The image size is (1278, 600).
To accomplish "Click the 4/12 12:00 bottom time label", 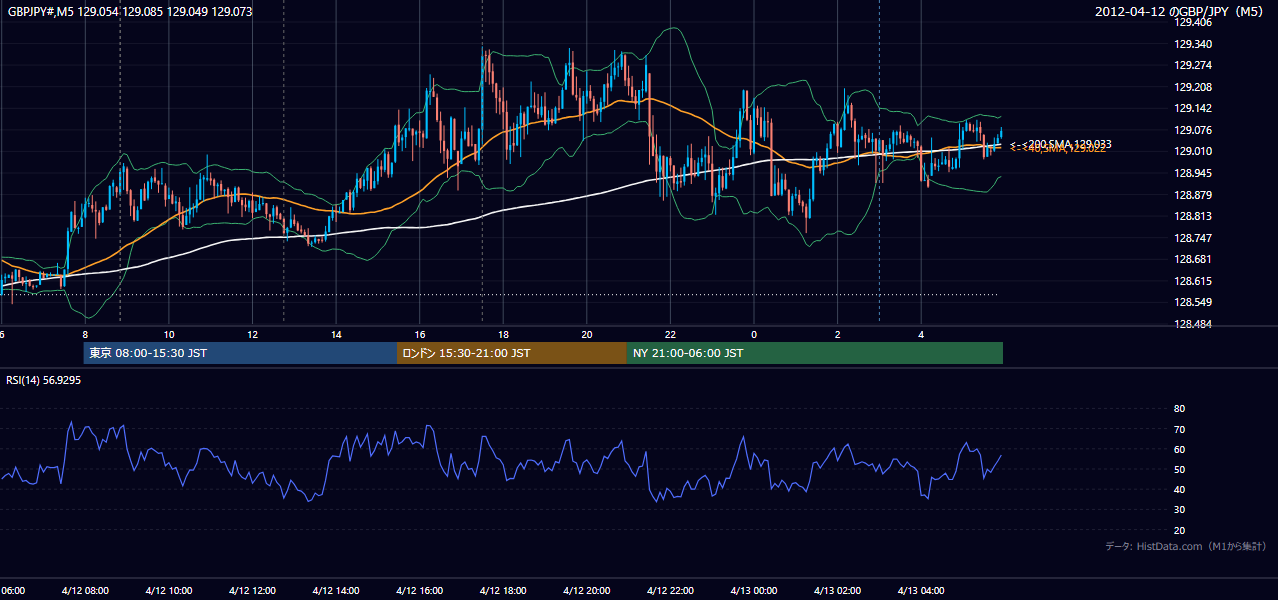I will [252, 591].
